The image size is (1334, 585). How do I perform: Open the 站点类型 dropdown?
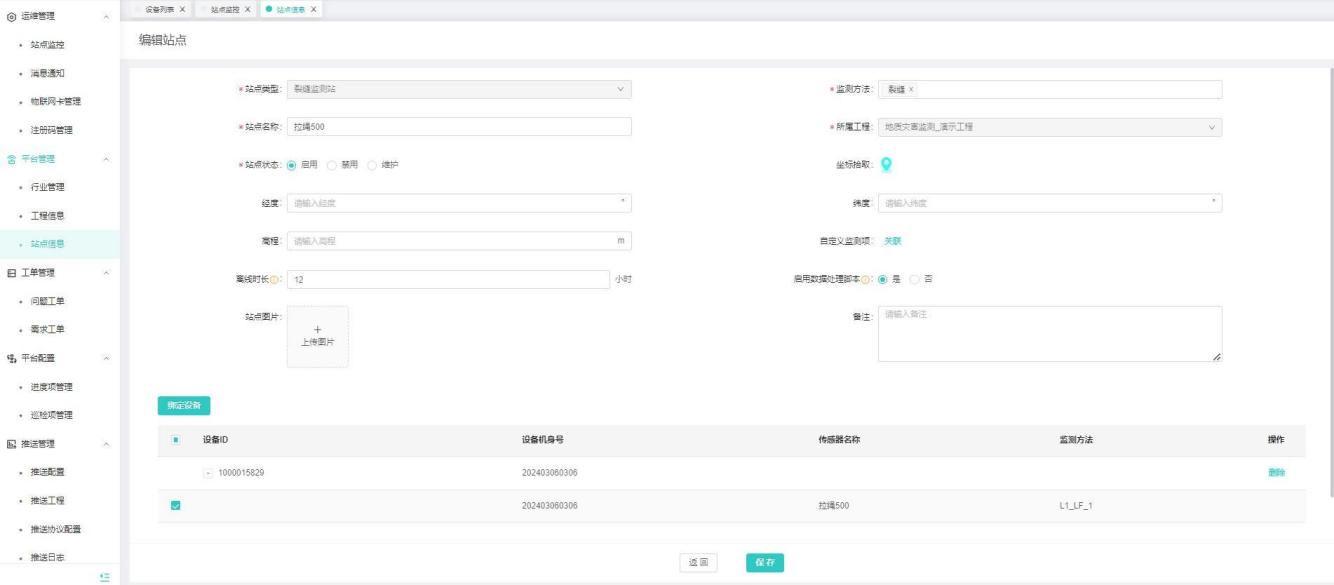coord(459,89)
